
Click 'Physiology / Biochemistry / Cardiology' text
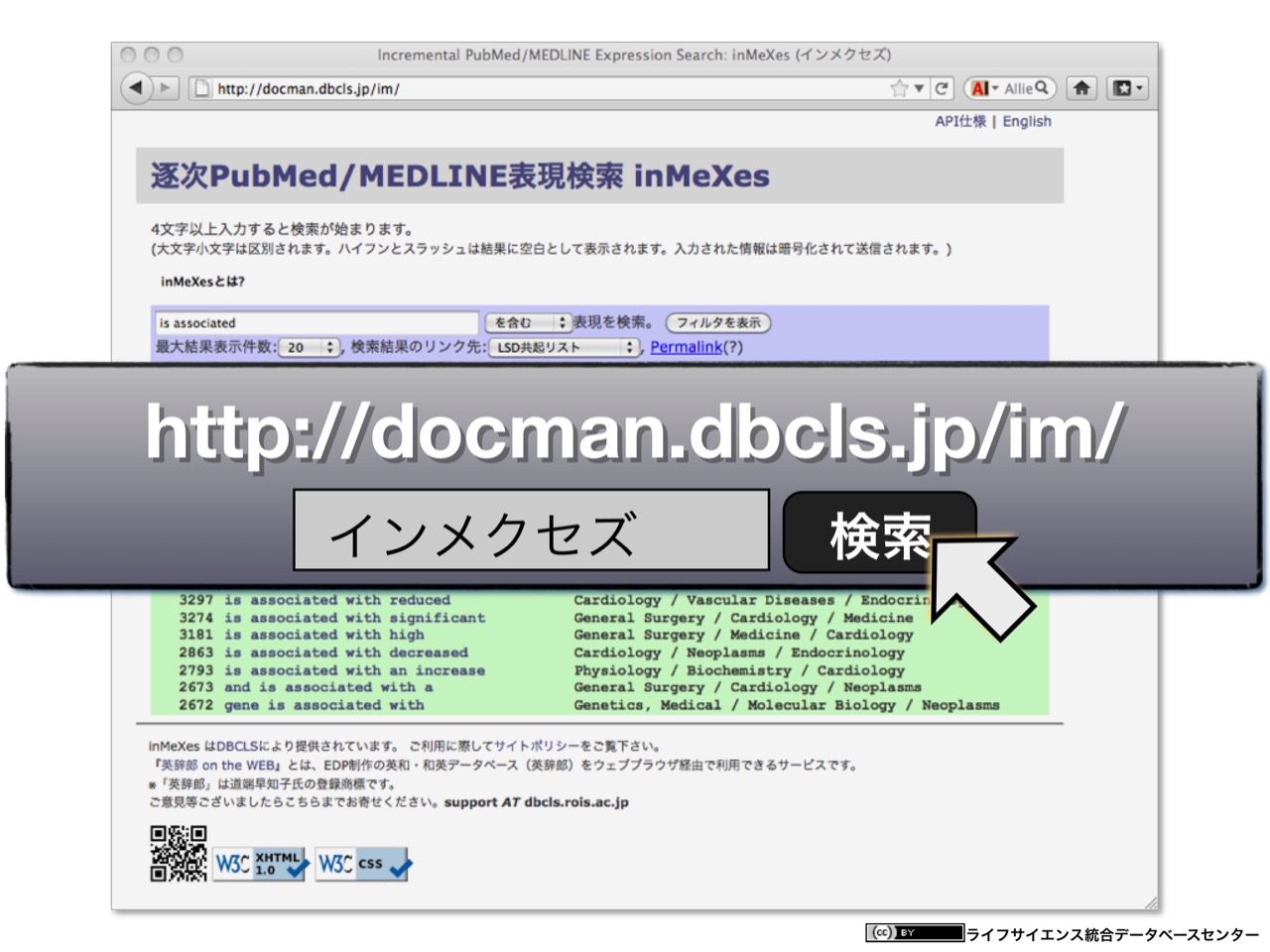pyautogui.click(x=739, y=670)
